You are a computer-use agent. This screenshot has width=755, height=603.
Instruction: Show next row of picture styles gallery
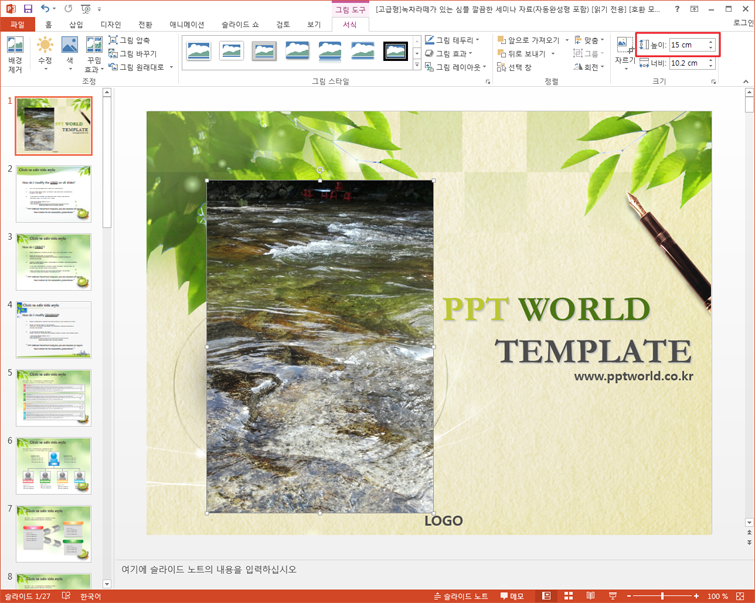417,53
